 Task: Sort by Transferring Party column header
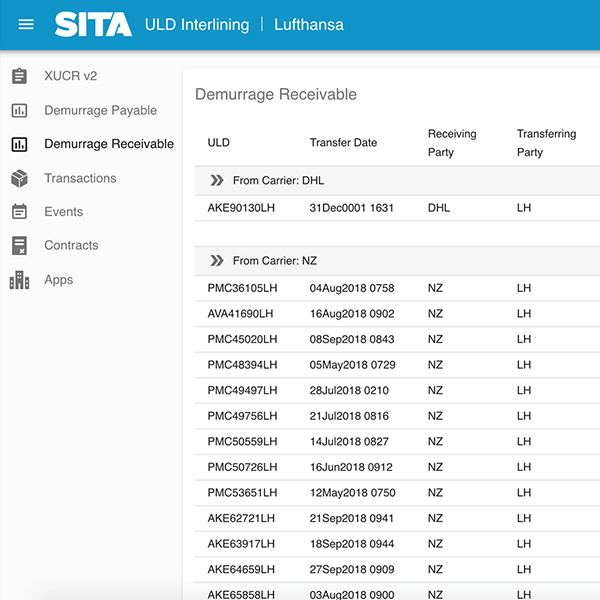point(546,143)
